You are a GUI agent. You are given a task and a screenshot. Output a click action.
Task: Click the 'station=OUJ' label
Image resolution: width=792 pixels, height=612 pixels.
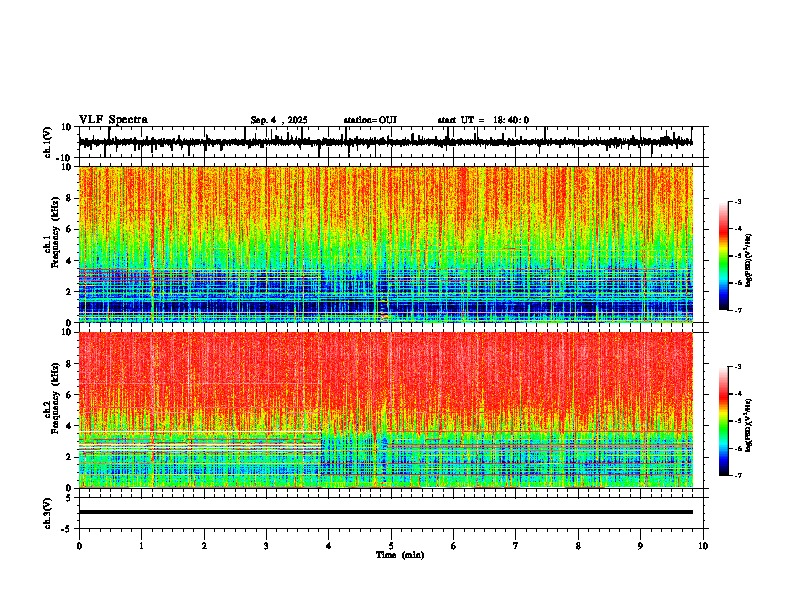tap(370, 120)
